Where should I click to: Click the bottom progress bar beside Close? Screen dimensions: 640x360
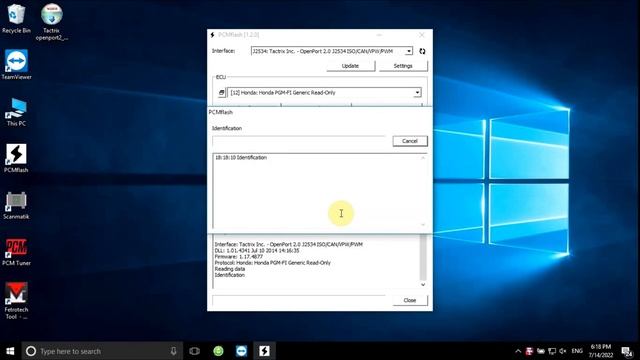299,300
